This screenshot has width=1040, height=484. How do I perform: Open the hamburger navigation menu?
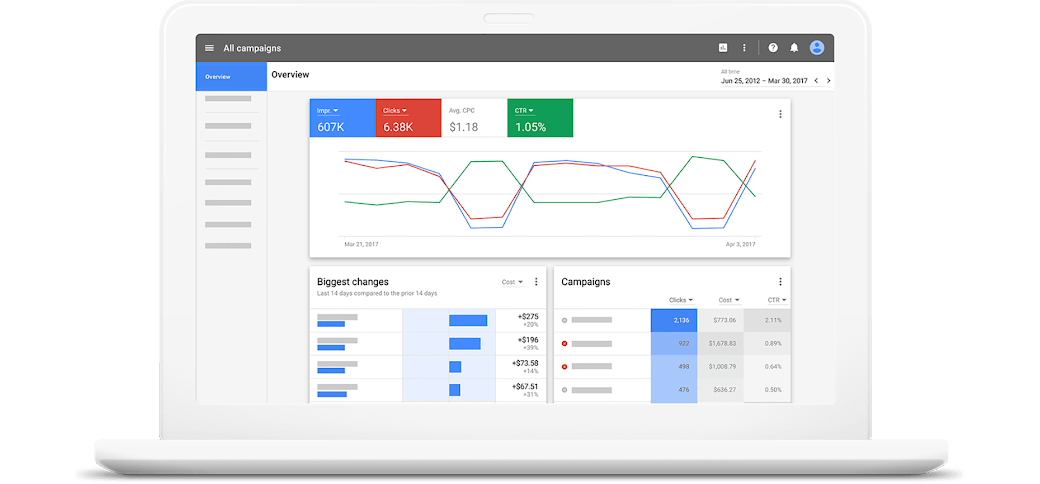click(209, 48)
